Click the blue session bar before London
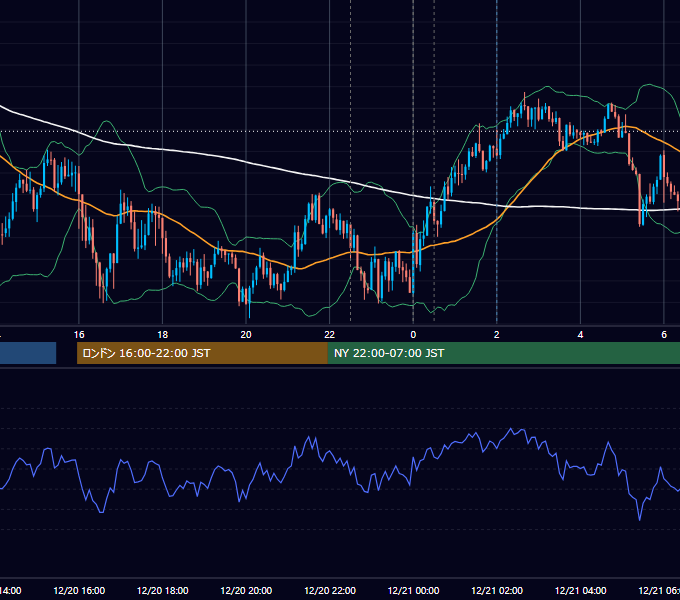Image resolution: width=680 pixels, height=600 pixels. (x=28, y=353)
